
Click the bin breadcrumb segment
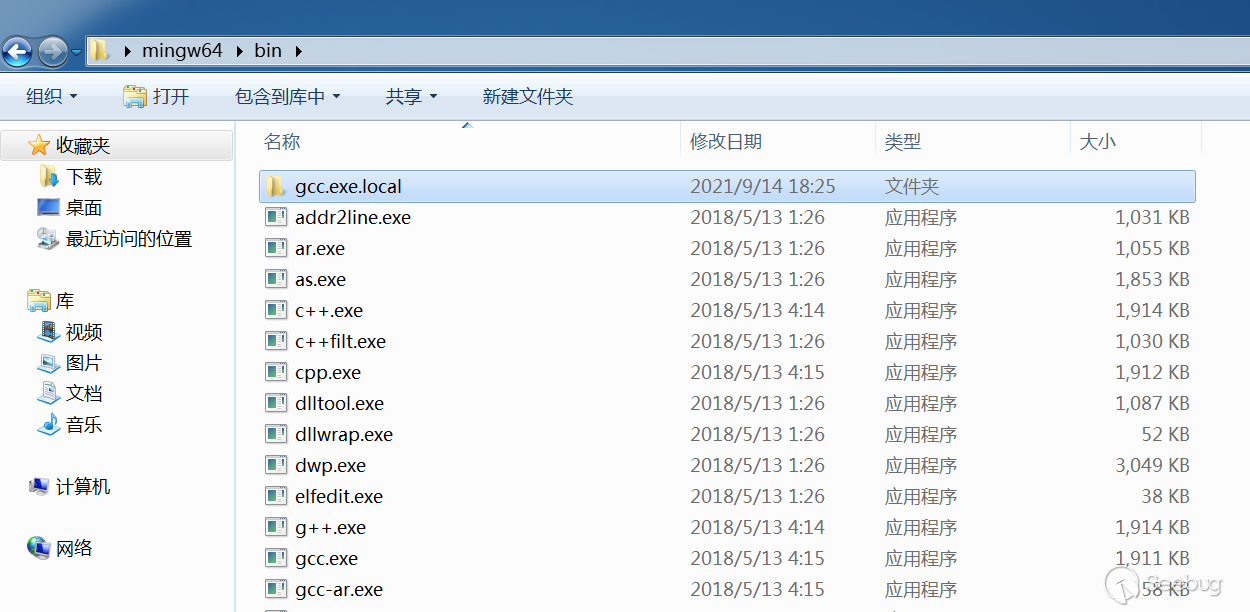click(269, 50)
